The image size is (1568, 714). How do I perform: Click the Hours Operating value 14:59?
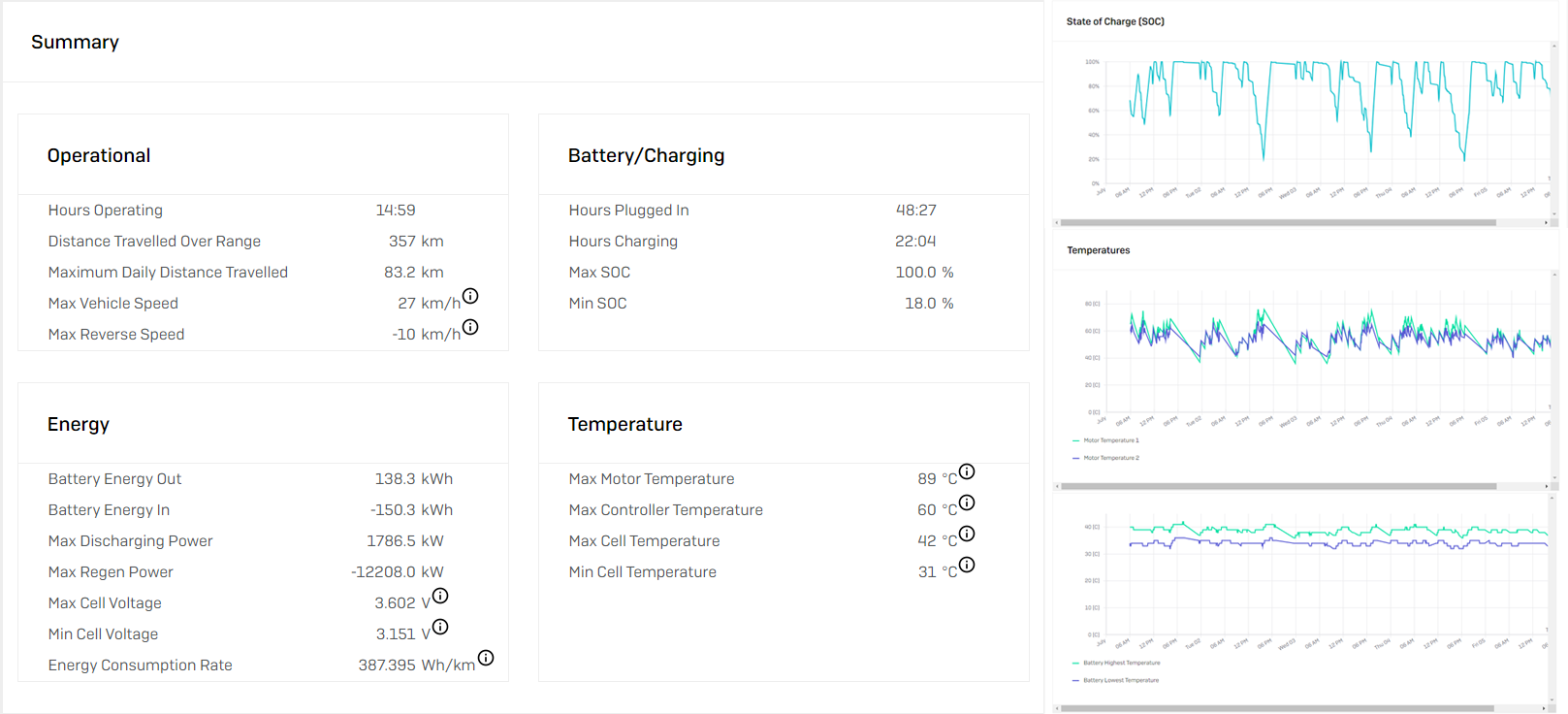click(x=396, y=211)
